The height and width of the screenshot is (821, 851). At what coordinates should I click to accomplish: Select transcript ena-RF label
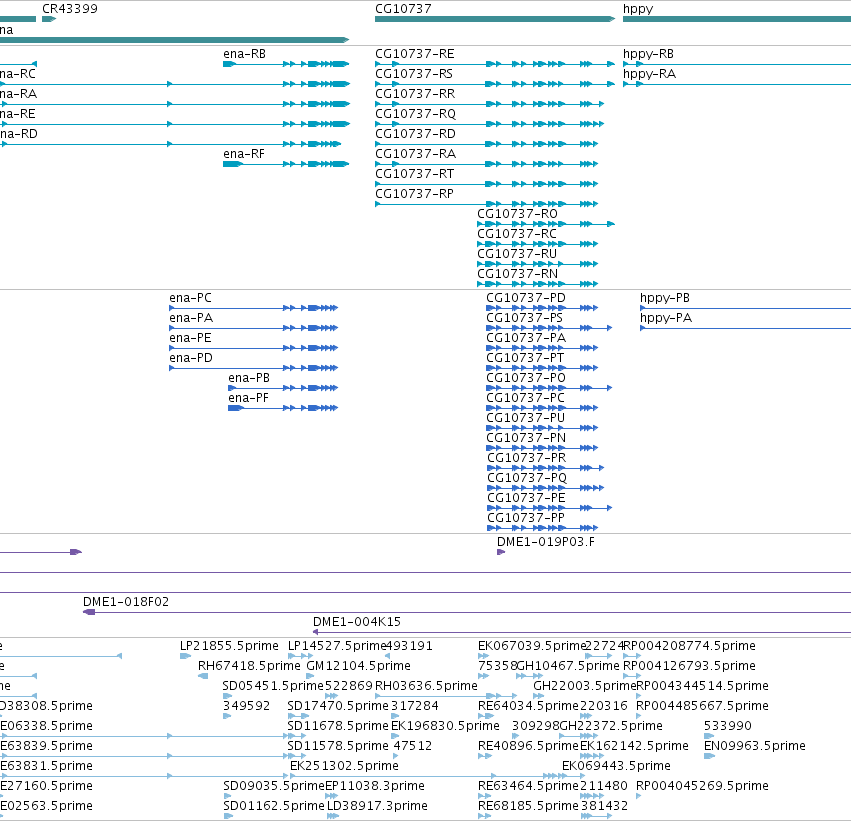[x=244, y=154]
